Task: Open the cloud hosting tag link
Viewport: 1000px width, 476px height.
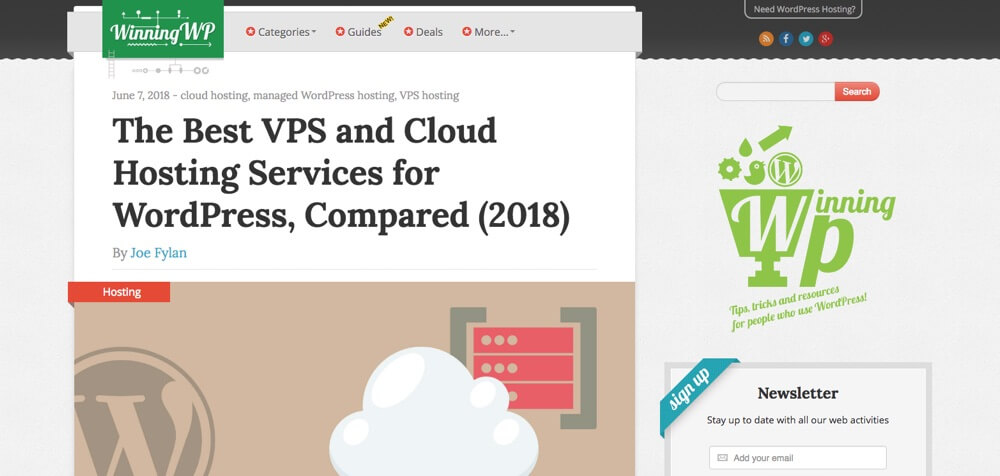Action: [214, 96]
